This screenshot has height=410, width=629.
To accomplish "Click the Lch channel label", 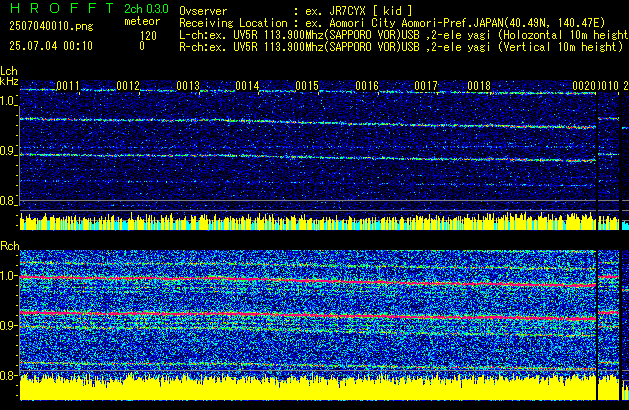I will click(x=9, y=71).
